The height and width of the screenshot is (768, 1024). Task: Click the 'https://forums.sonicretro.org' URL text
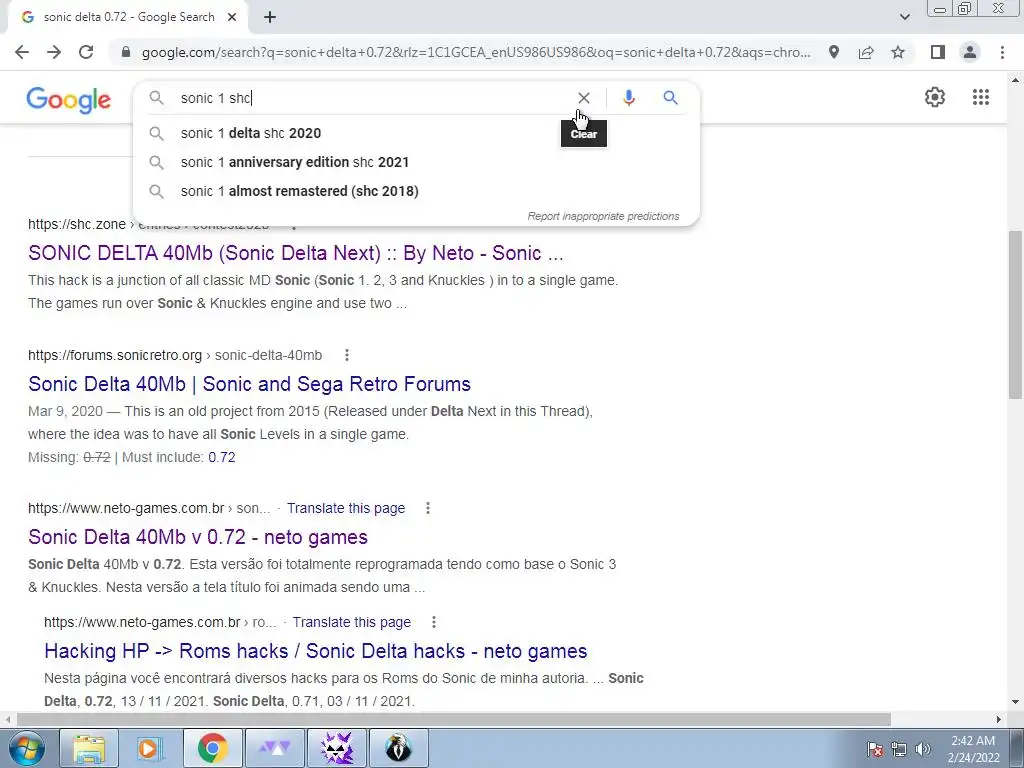(115, 355)
